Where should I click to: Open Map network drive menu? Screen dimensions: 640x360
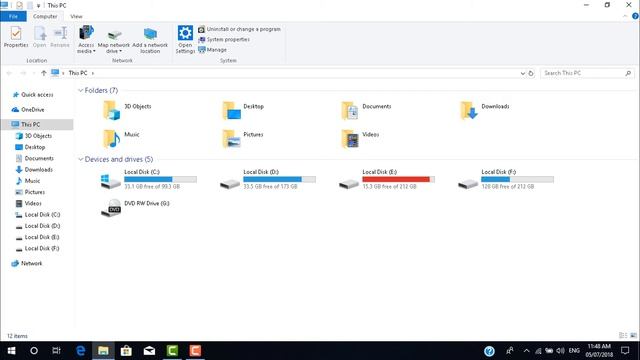coord(113,41)
